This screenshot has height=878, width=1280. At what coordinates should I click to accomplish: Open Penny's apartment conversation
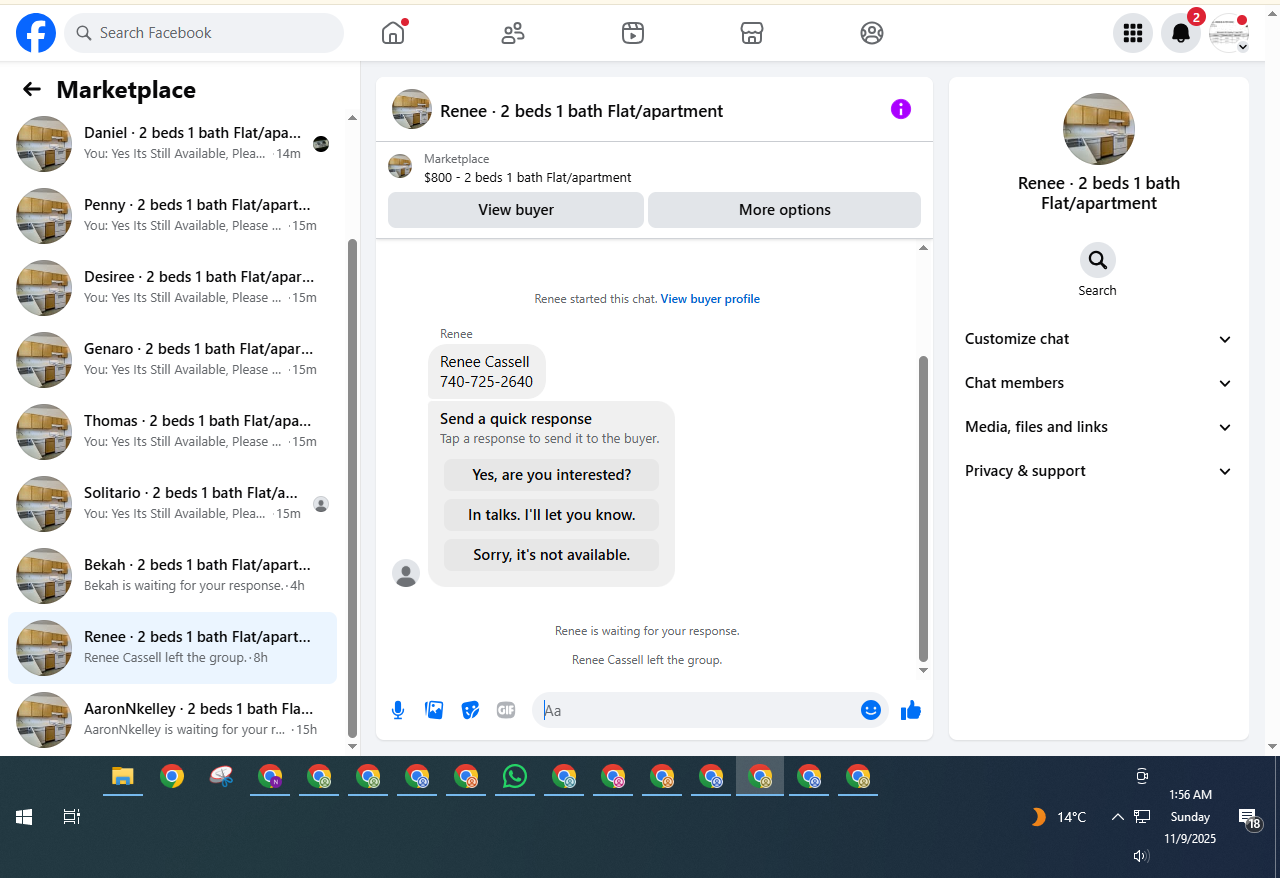pos(172,216)
